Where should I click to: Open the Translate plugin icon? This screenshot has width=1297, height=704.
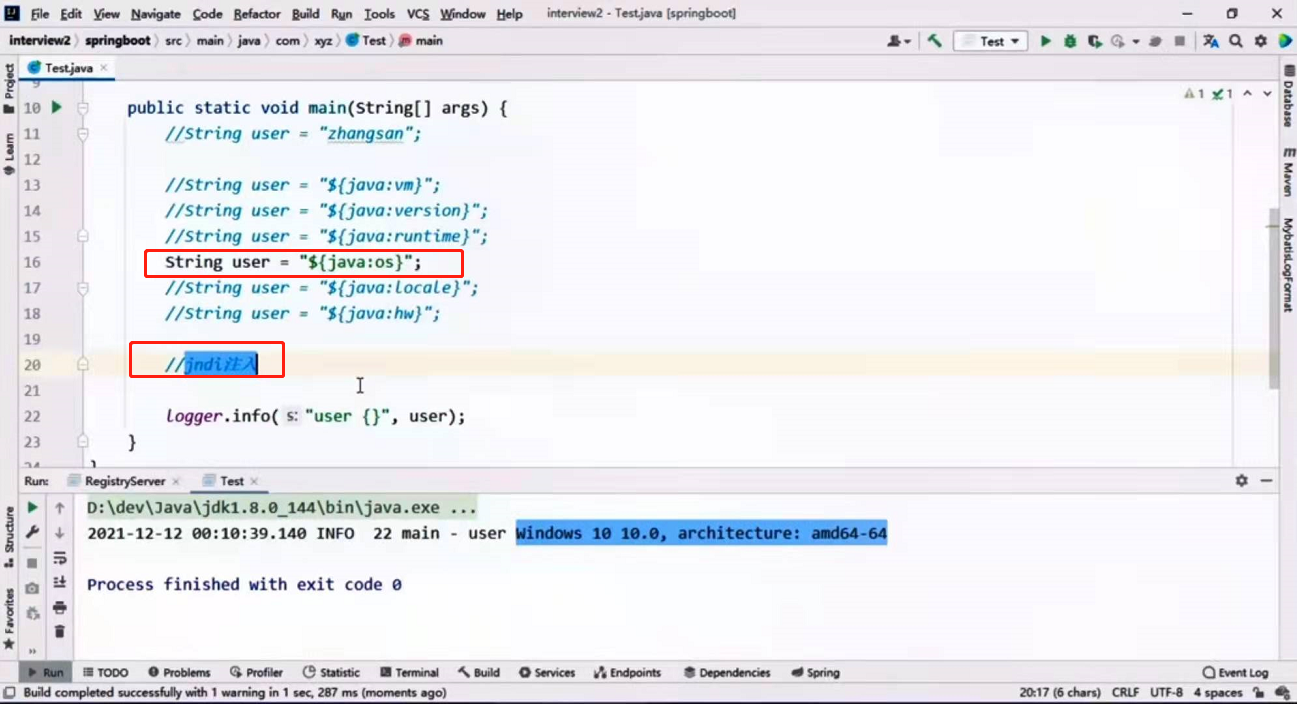tap(1211, 41)
